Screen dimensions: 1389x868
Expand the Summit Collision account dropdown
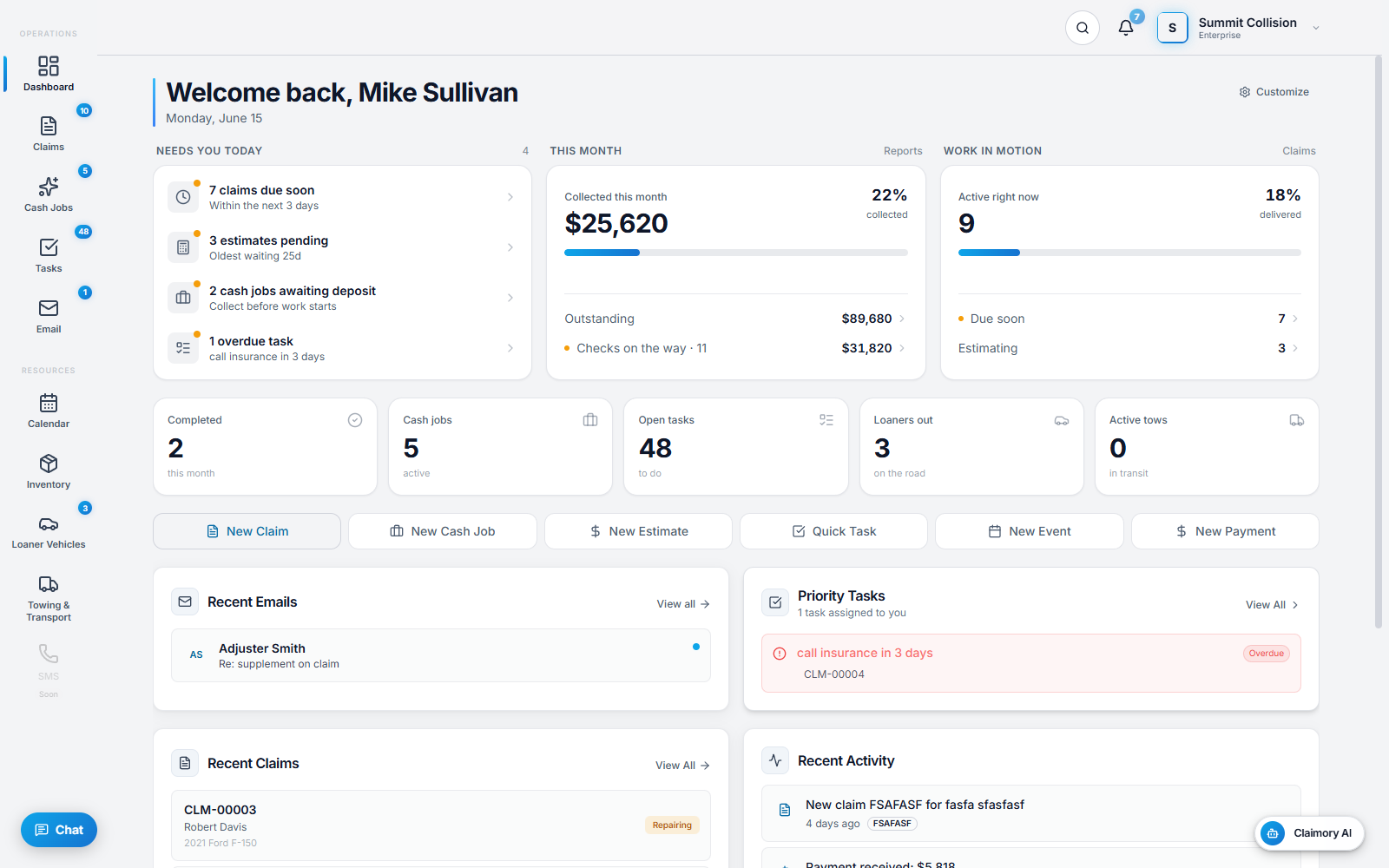[1316, 28]
